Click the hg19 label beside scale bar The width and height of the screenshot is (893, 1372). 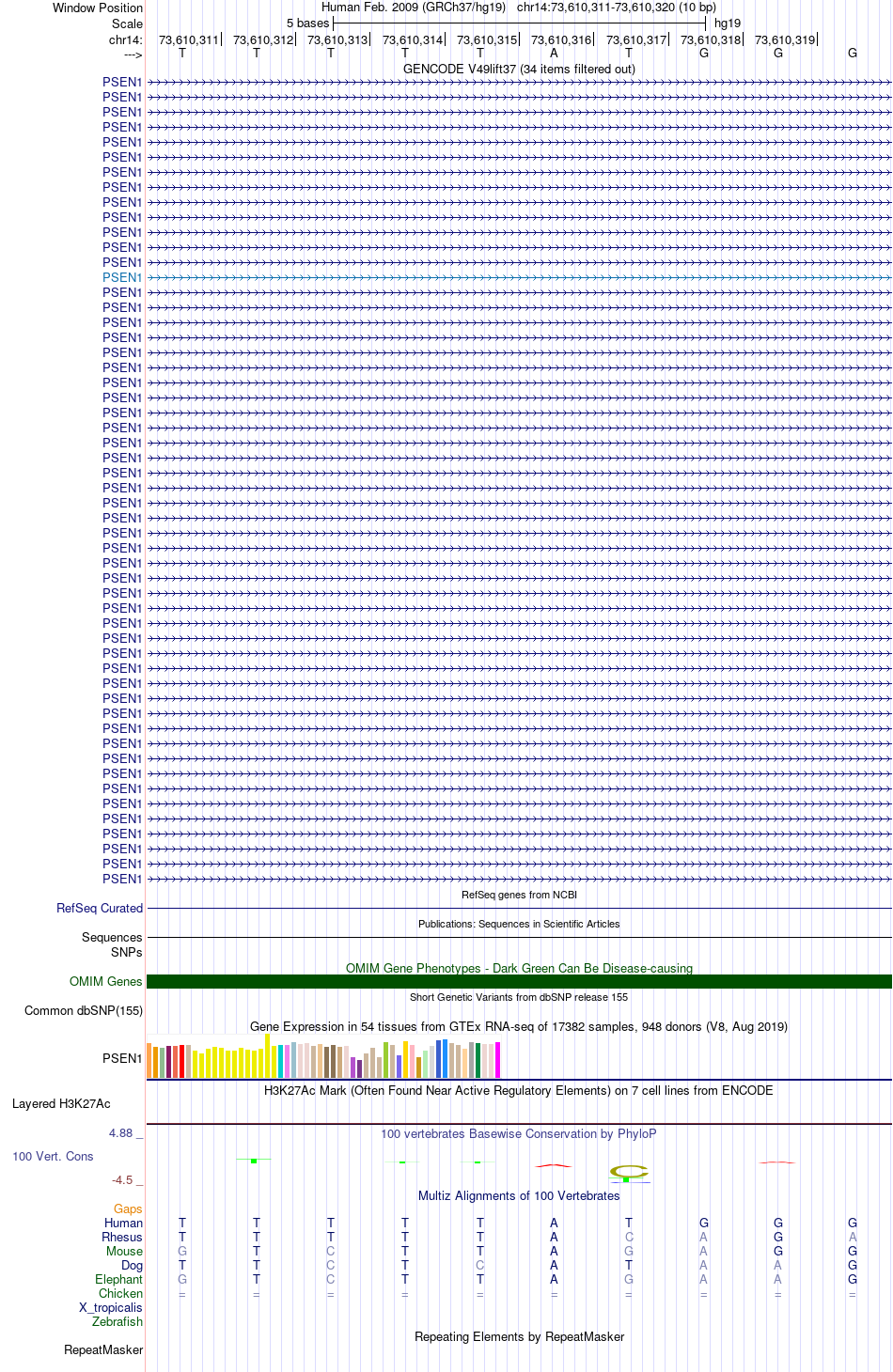point(728,23)
